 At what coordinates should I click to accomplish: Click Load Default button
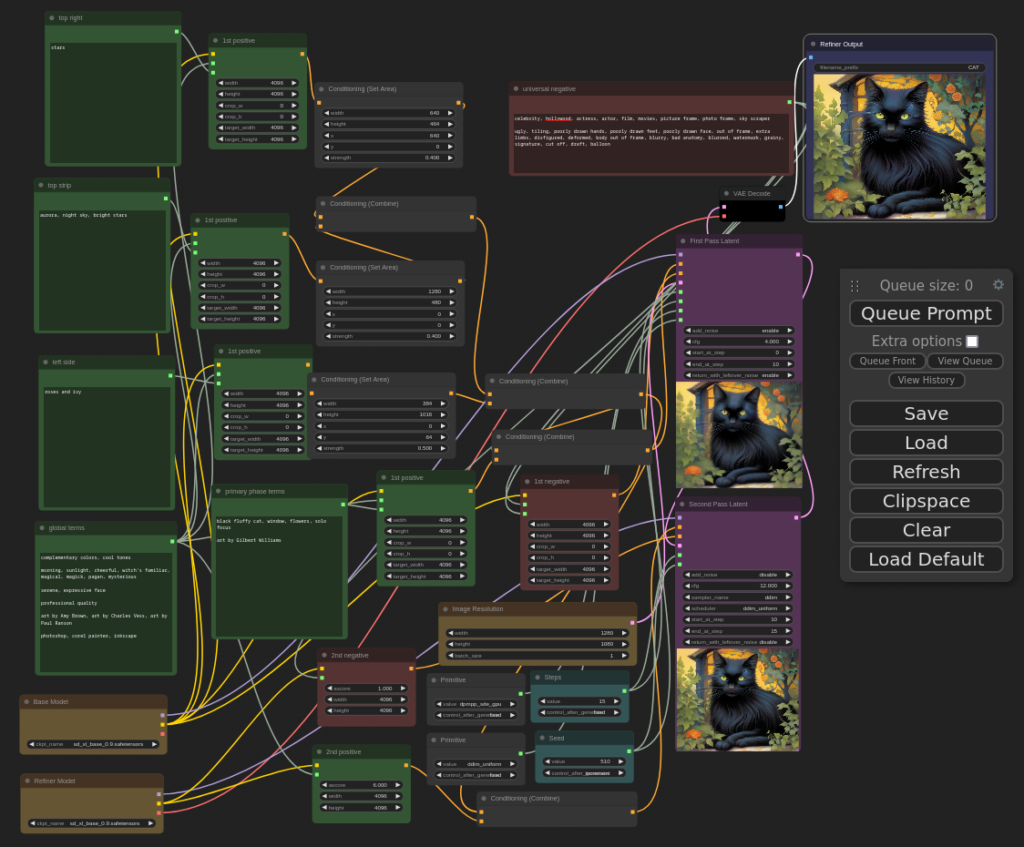(926, 559)
